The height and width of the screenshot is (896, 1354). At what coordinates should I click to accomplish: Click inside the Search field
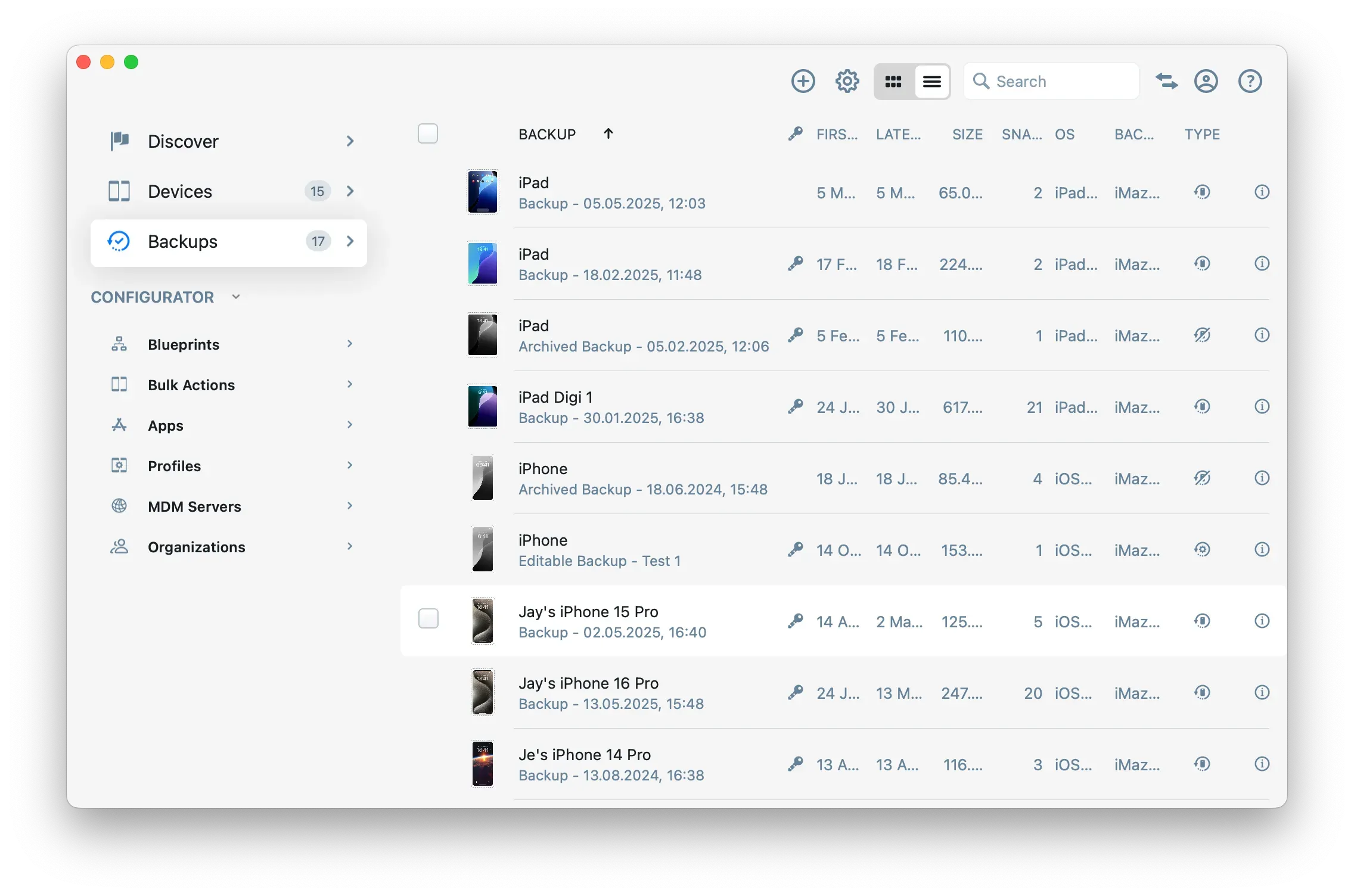point(1061,81)
